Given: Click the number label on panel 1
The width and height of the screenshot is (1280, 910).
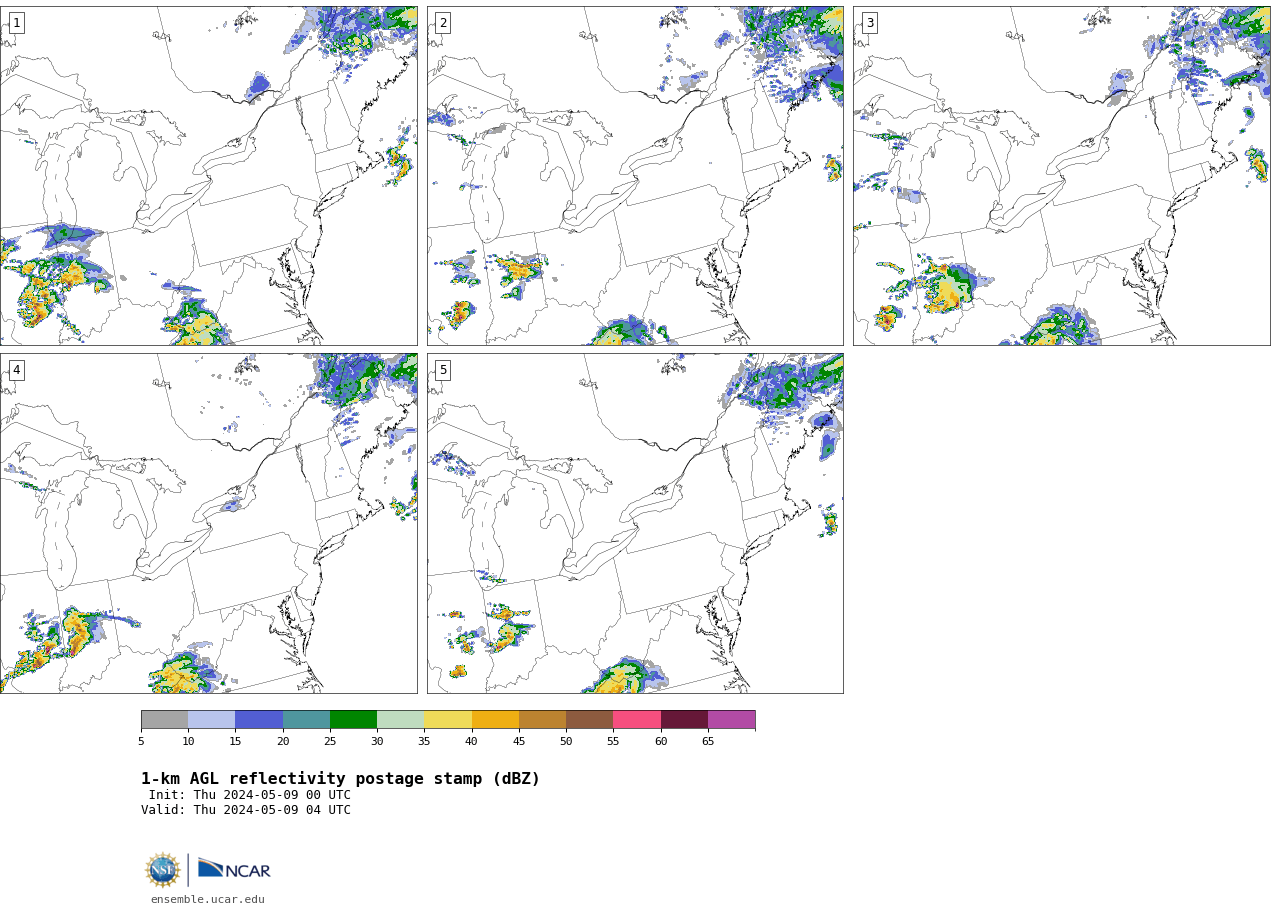Looking at the screenshot, I should 16,23.
